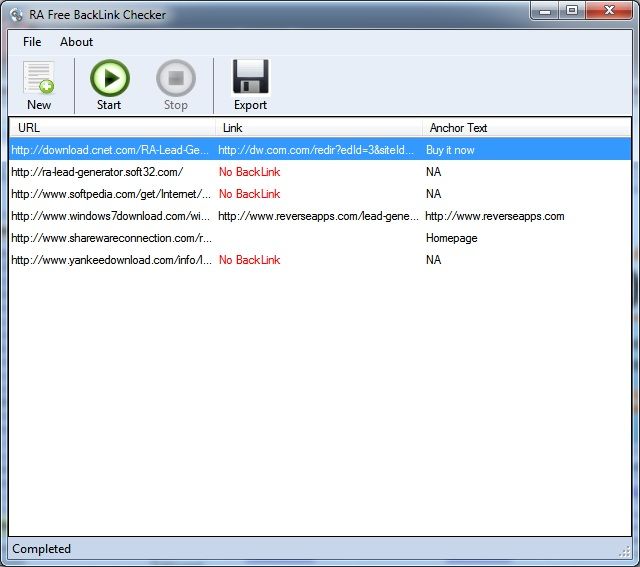Click the reverseapps.com/lead-gene... link cell
The image size is (640, 567).
pyautogui.click(x=318, y=216)
